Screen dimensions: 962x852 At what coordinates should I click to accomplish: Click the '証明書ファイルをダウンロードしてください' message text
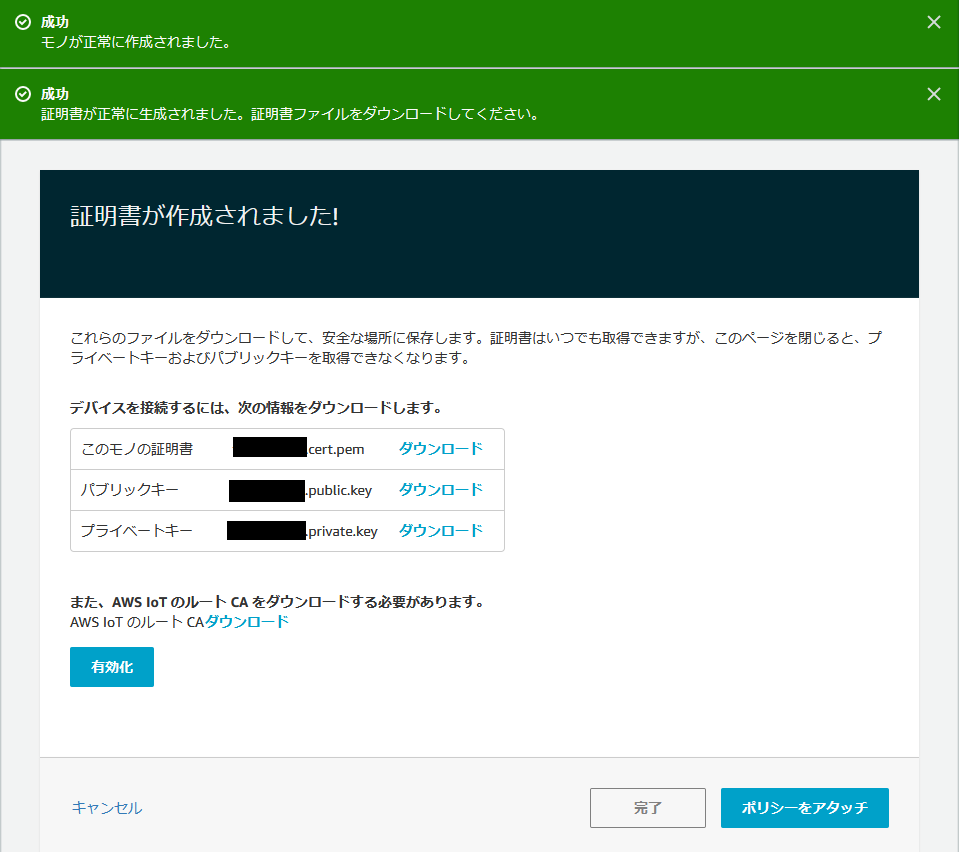395,114
